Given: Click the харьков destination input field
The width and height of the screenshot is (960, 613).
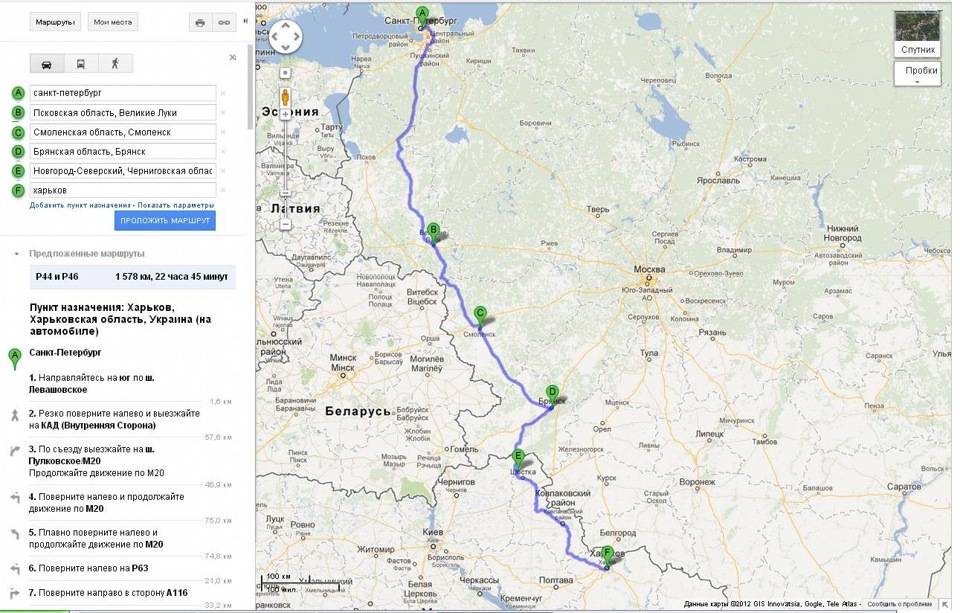Looking at the screenshot, I should point(123,190).
